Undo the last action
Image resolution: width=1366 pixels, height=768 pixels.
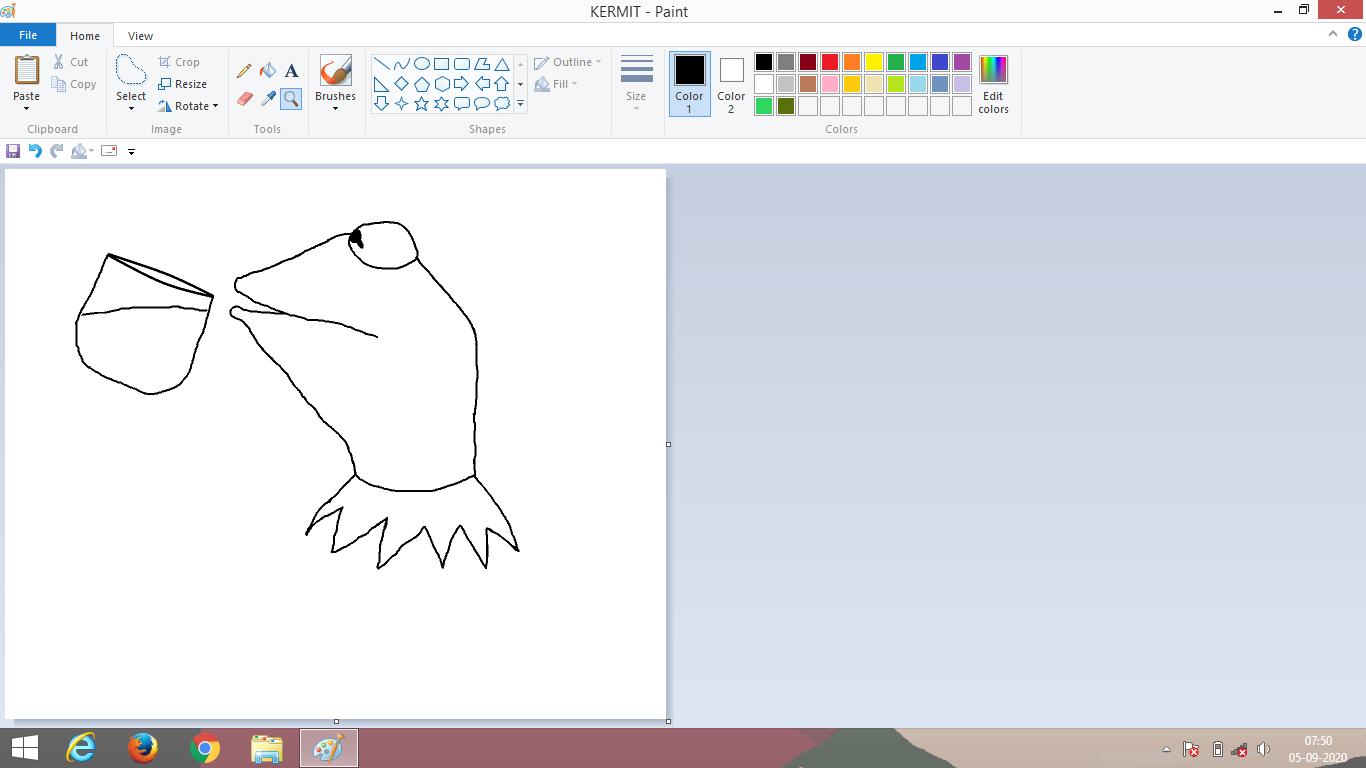(x=35, y=151)
